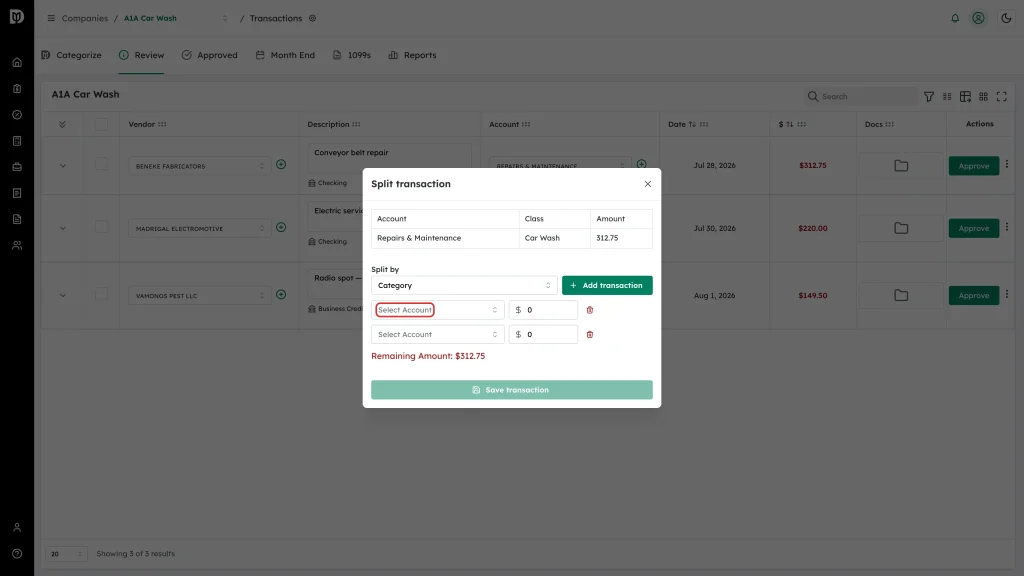
Task: Open the Split by Category dropdown
Action: [x=464, y=285]
